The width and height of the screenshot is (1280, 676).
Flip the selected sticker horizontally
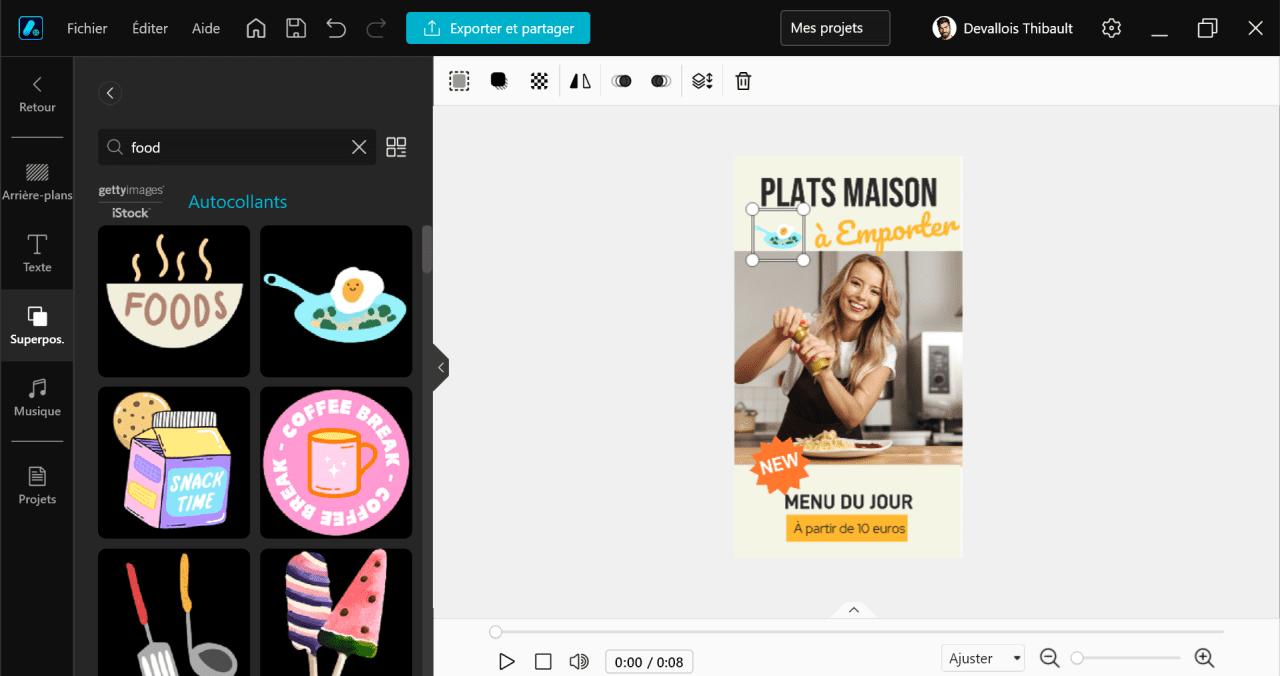579,80
